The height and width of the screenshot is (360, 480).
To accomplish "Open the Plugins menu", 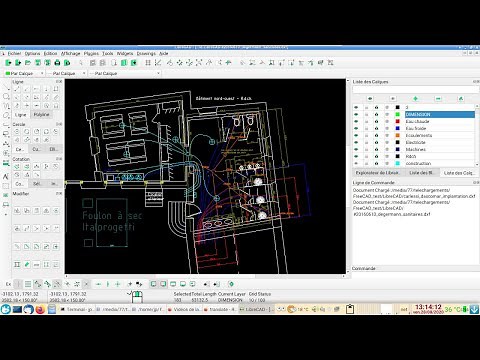I will (91, 53).
